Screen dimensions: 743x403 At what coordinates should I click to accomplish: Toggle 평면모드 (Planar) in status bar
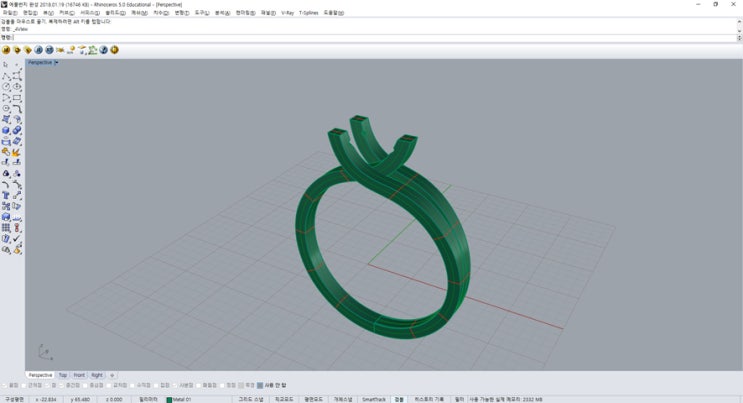tap(313, 400)
